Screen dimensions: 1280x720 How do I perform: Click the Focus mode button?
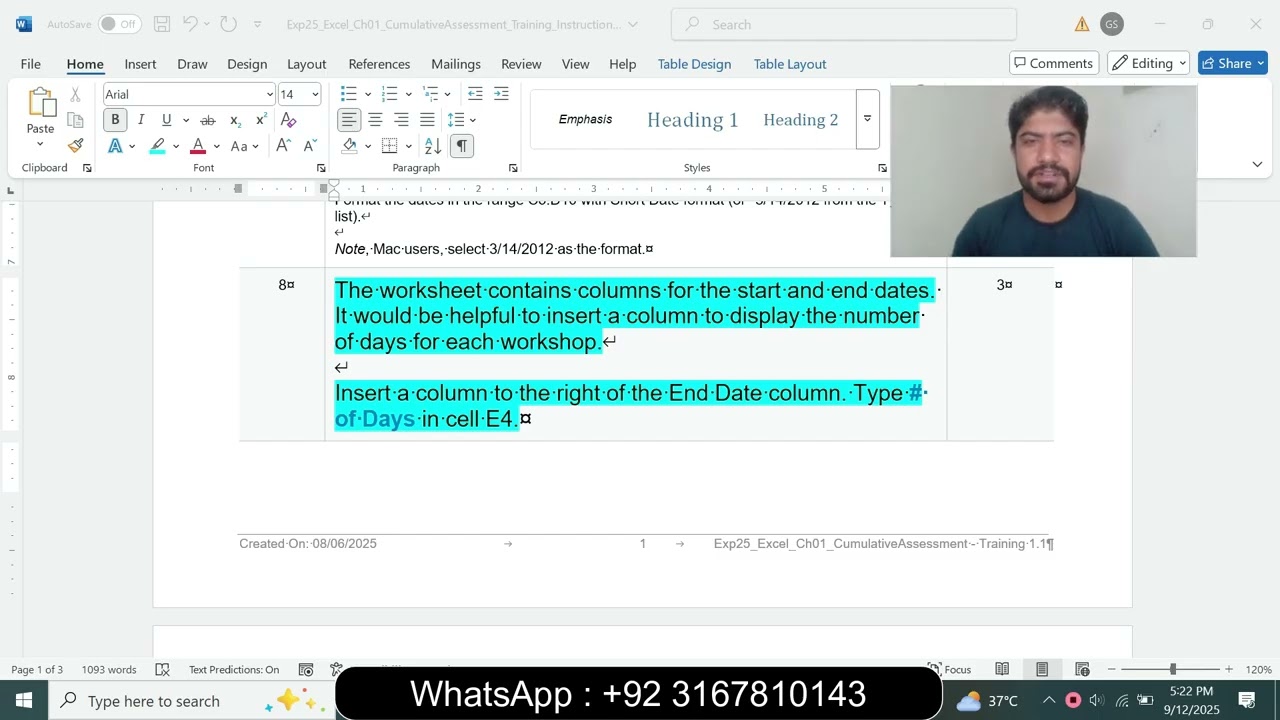(x=948, y=669)
